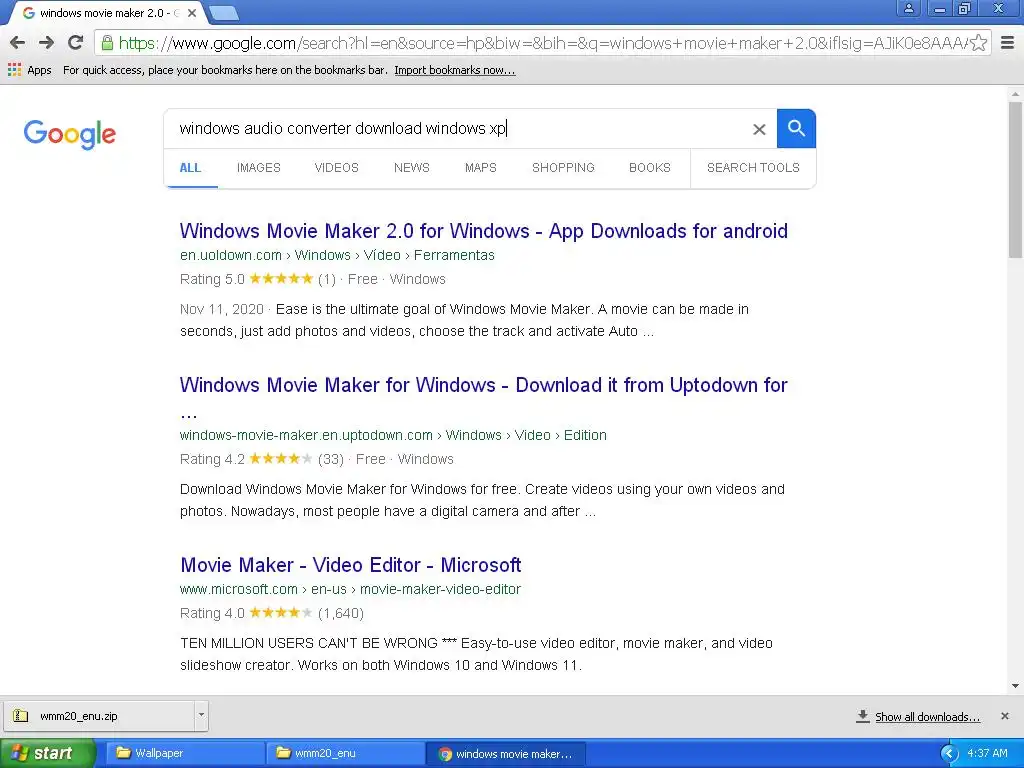Image resolution: width=1024 pixels, height=768 pixels.
Task: Select the Chrome window taskbar button
Action: click(x=505, y=754)
